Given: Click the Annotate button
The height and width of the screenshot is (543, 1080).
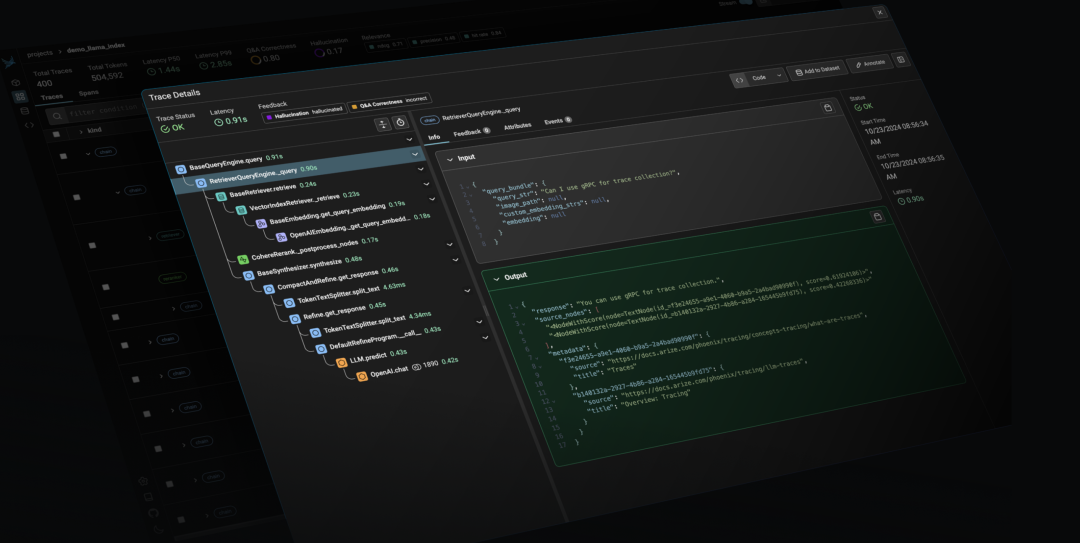Looking at the screenshot, I should point(869,63).
